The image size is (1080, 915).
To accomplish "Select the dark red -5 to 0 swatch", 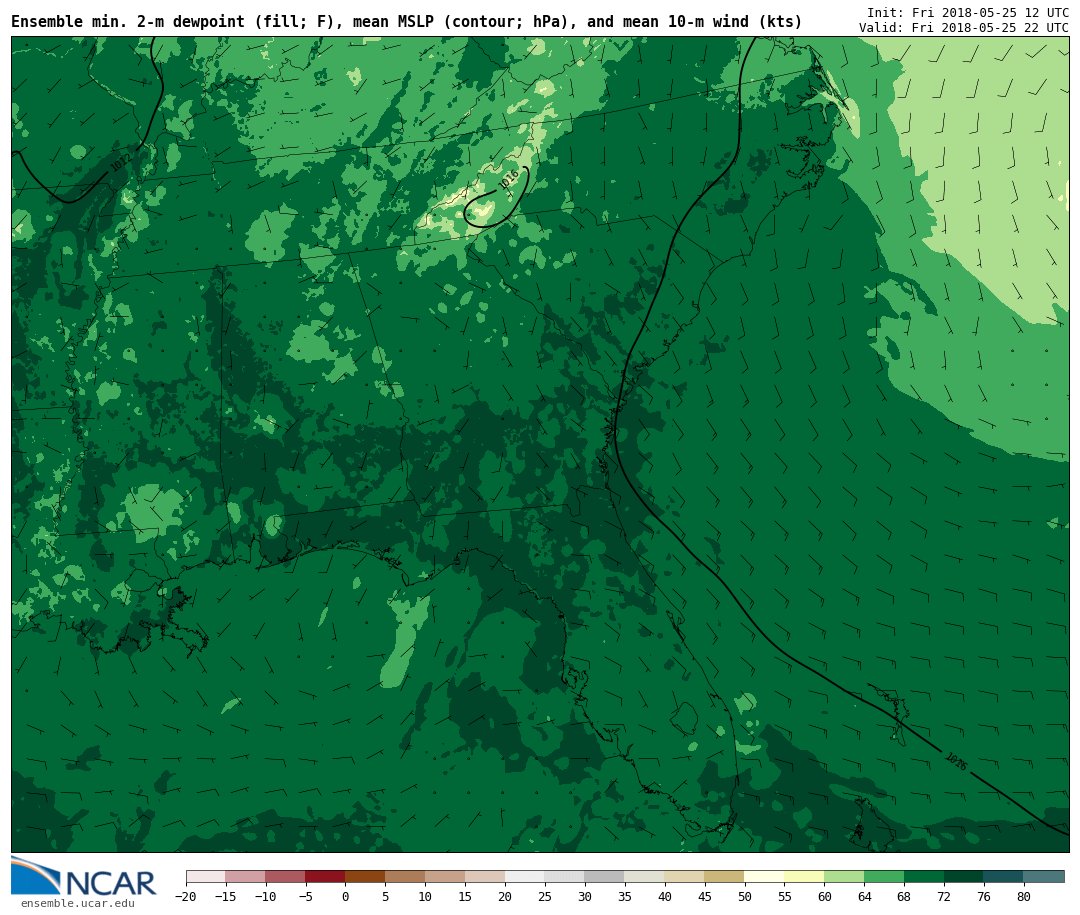I will pos(325,876).
